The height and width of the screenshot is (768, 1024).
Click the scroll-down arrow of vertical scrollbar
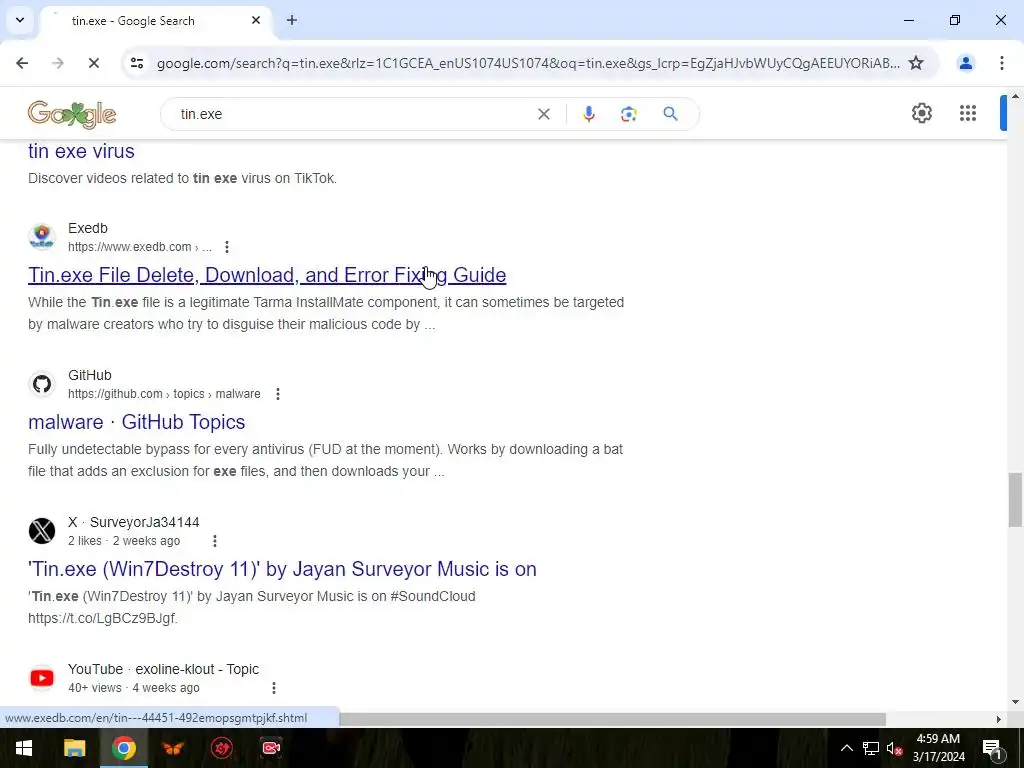pos(1015,702)
